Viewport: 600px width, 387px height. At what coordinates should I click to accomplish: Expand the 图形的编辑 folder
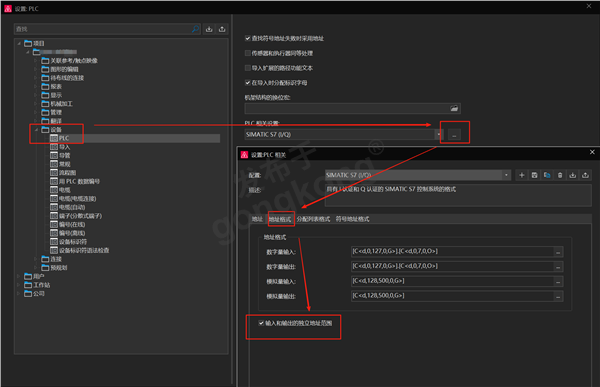[x=36, y=69]
